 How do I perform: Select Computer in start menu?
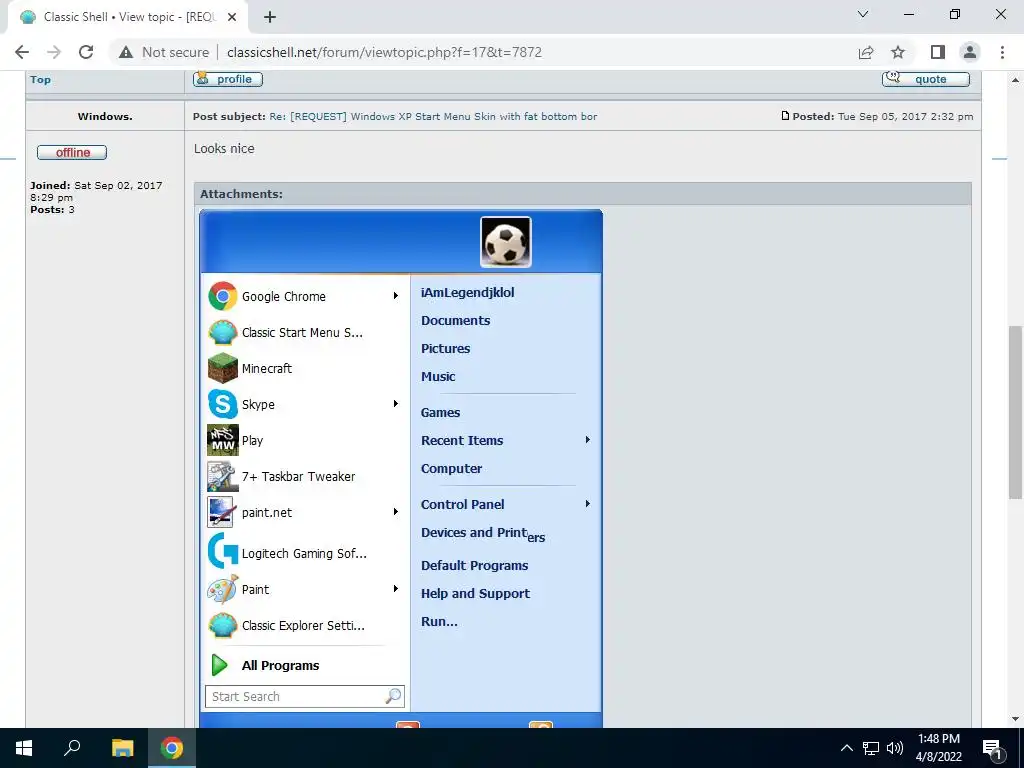coord(451,469)
